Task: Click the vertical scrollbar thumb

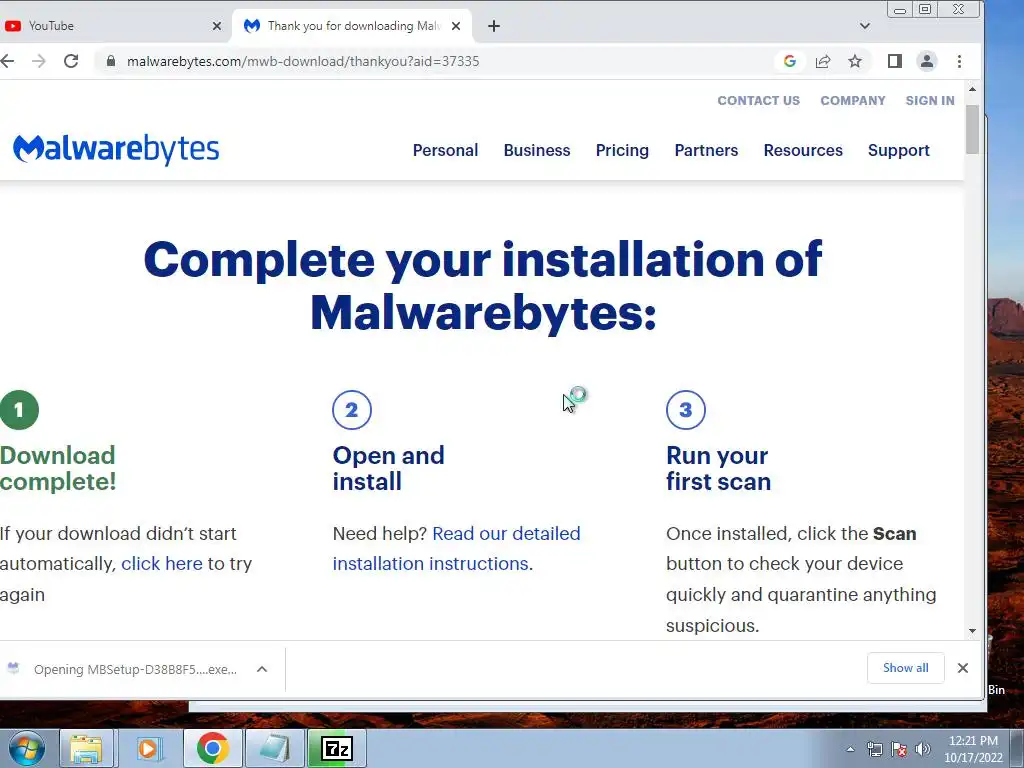Action: [972, 129]
